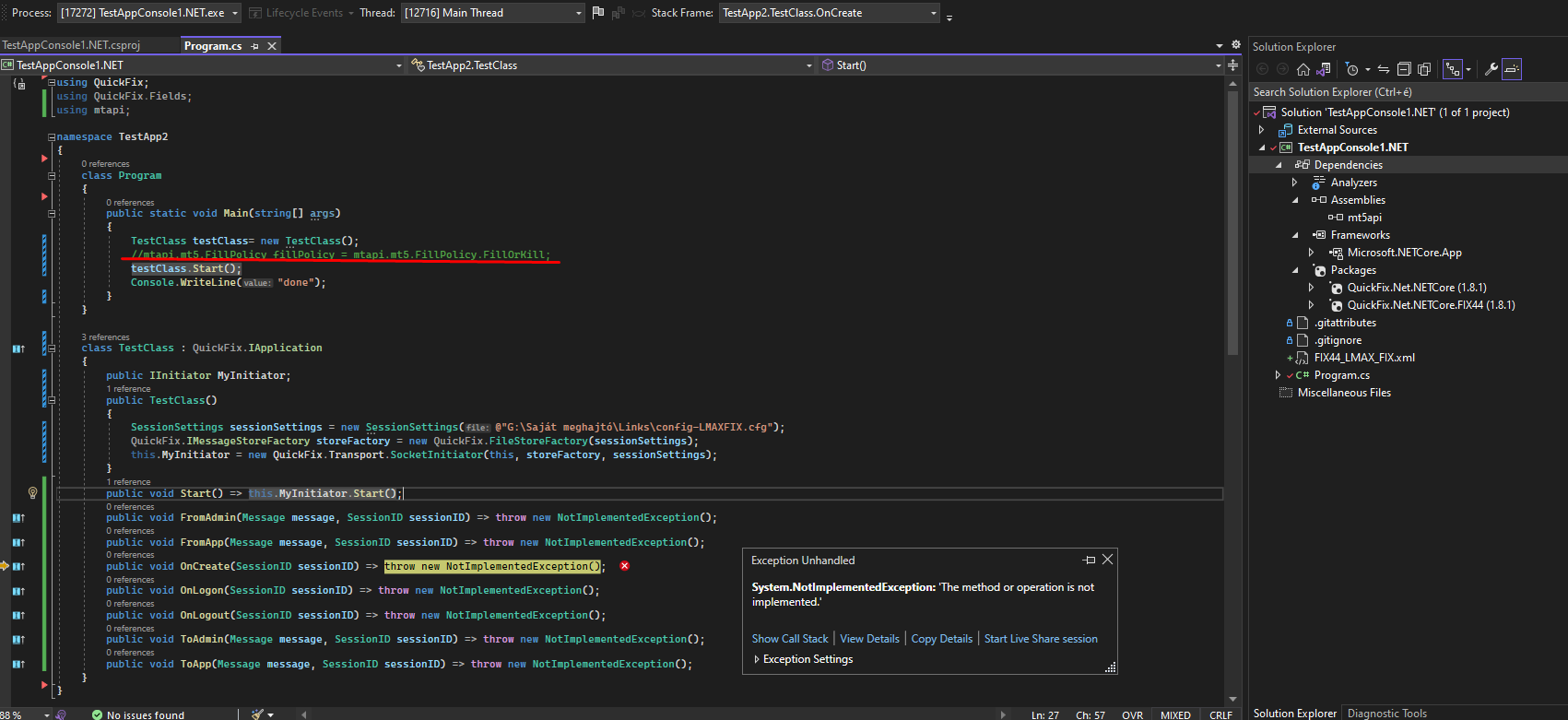Viewport: 1568px width, 720px height.
Task: Switch to TestAppConsole1.NET.csproj tab
Action: [71, 45]
